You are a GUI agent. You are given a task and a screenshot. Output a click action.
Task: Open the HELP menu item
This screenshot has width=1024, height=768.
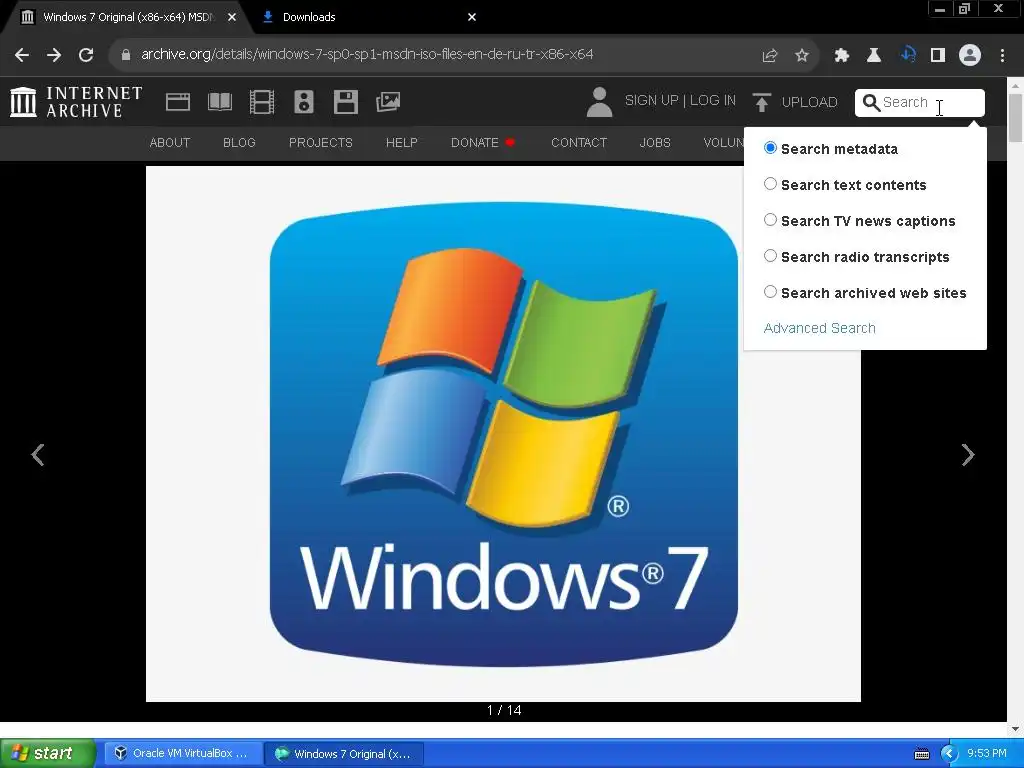(402, 142)
